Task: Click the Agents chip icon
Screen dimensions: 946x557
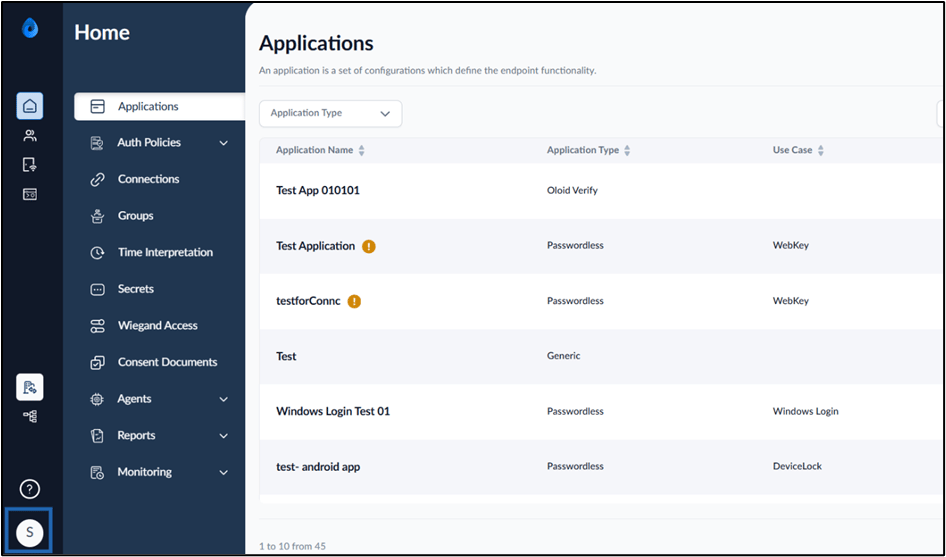Action: pyautogui.click(x=97, y=399)
